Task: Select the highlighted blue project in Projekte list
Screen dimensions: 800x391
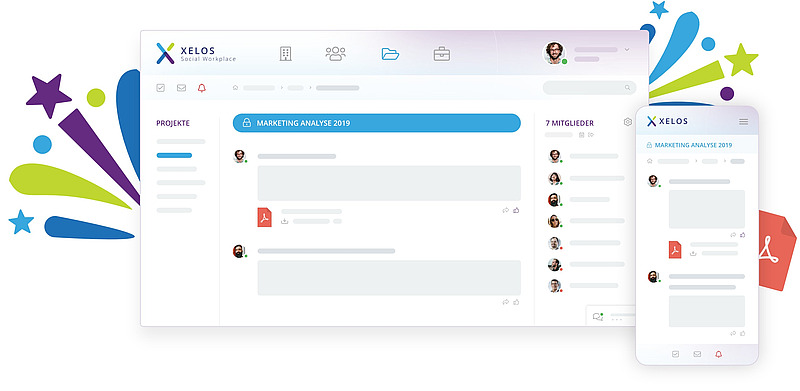Action: tap(174, 155)
